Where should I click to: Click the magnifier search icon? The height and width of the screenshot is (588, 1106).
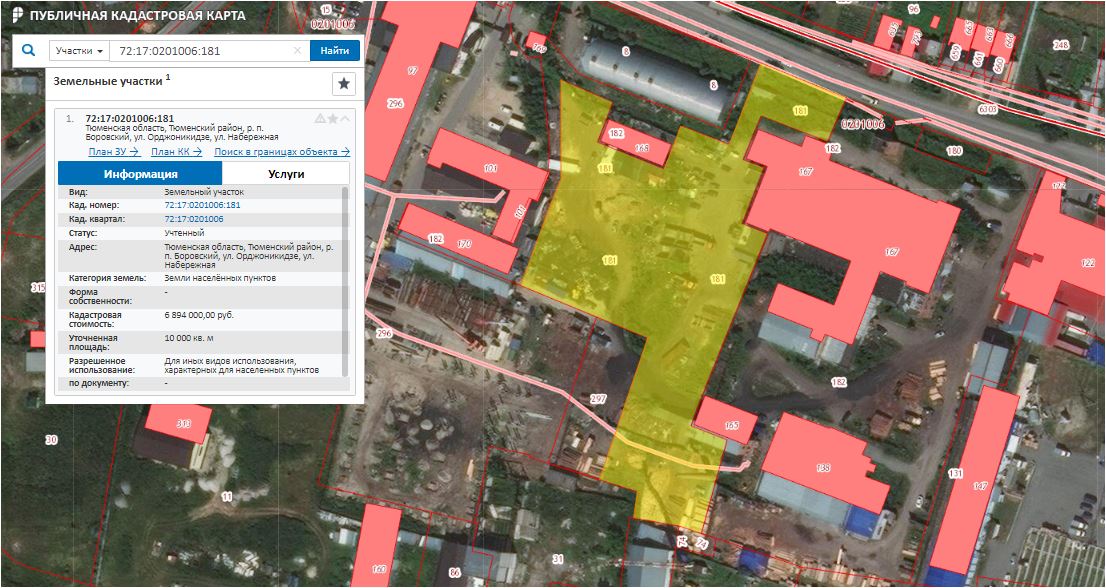pyautogui.click(x=28, y=50)
